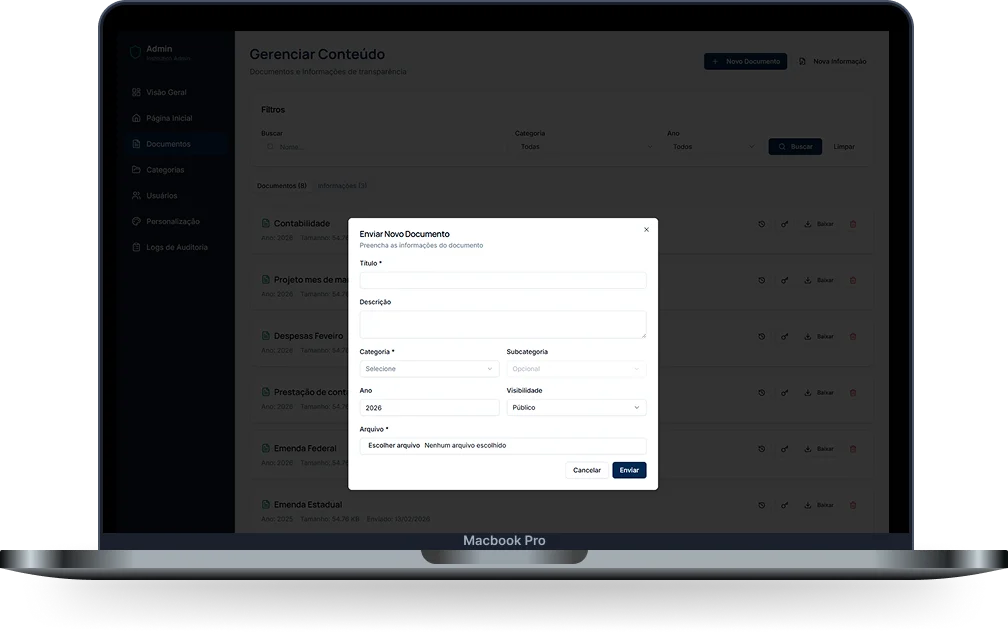This screenshot has width=1008, height=635.
Task: Open the Categoria dropdown in the dialog
Action: click(429, 369)
